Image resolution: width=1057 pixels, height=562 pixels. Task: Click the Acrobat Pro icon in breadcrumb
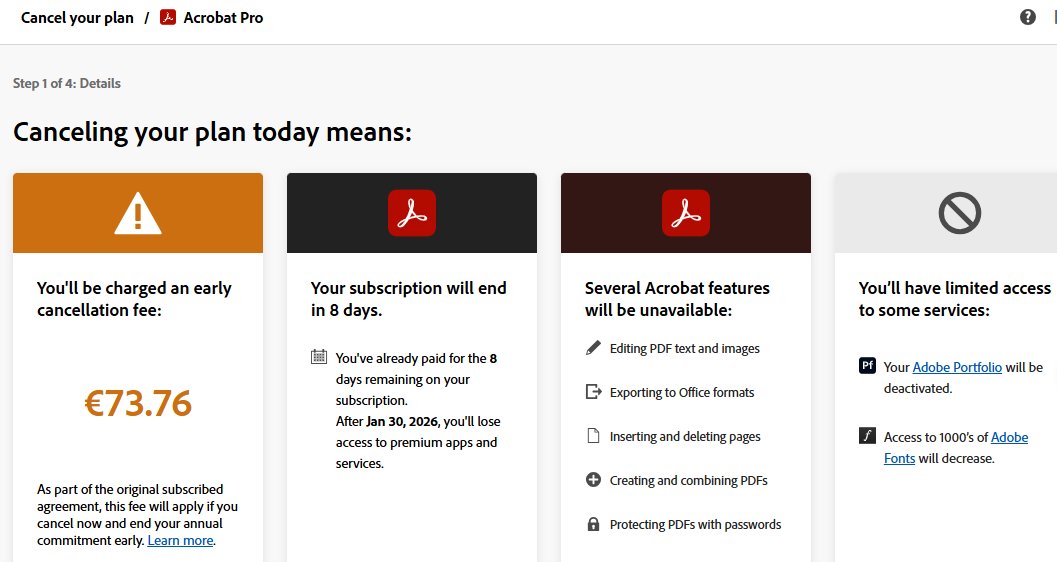[168, 18]
